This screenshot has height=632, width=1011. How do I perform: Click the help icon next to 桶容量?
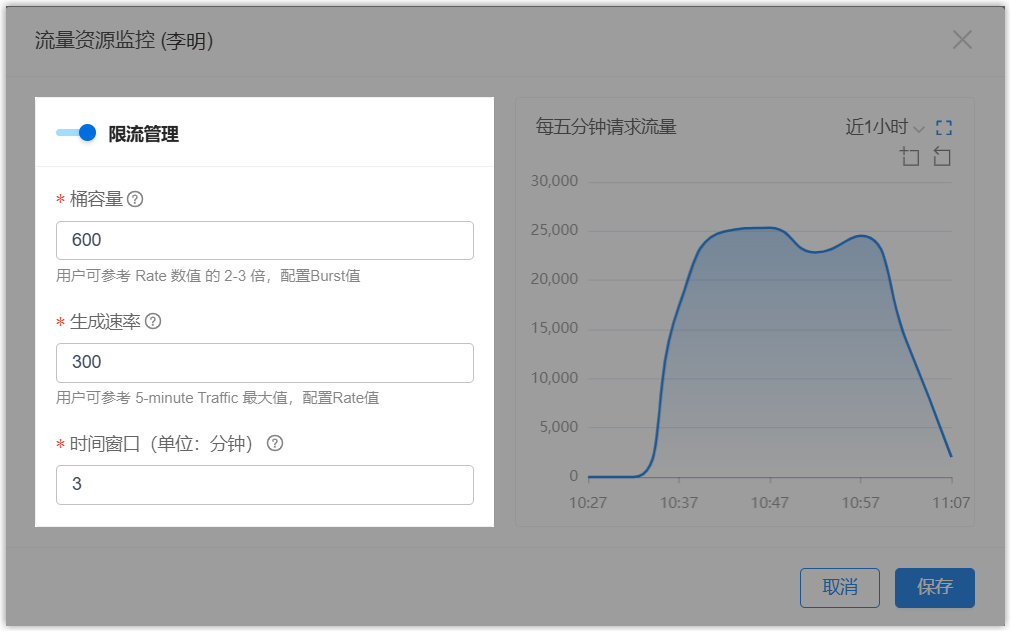(135, 199)
